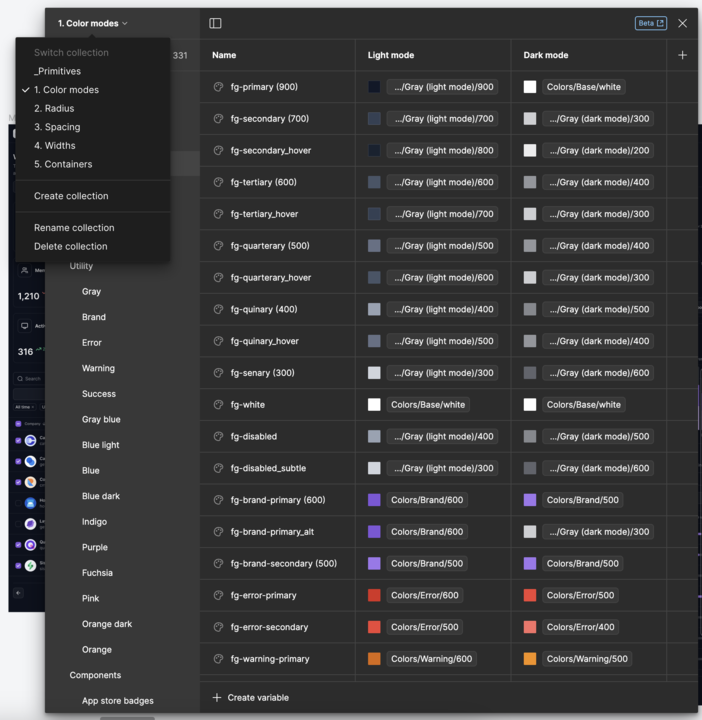The image size is (702, 720).
Task: Click the palette icon beside fg-disabled
Action: pyautogui.click(x=219, y=436)
